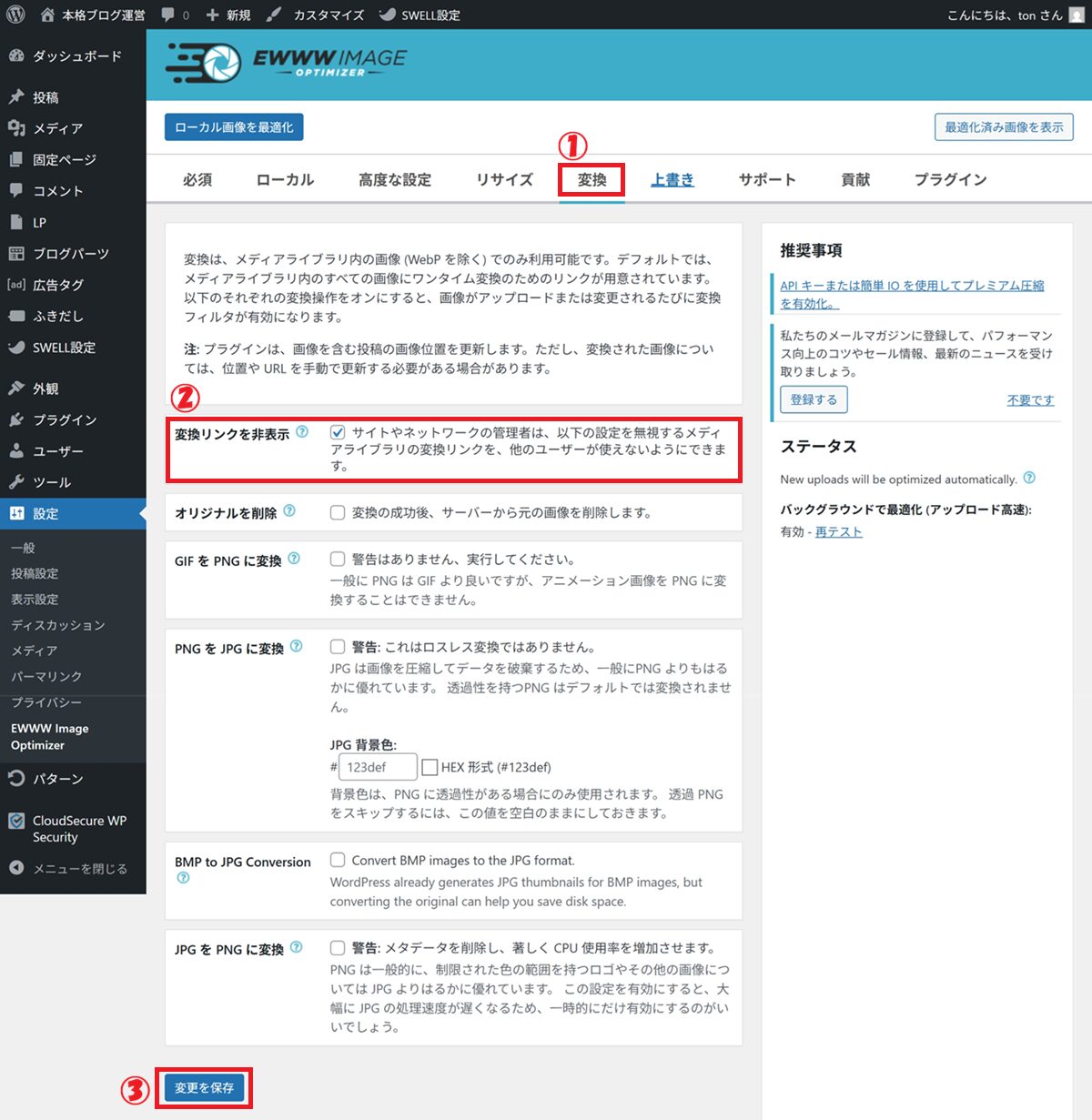The width and height of the screenshot is (1092, 1120).
Task: Click help icon next to New uploads status
Action: (1029, 478)
